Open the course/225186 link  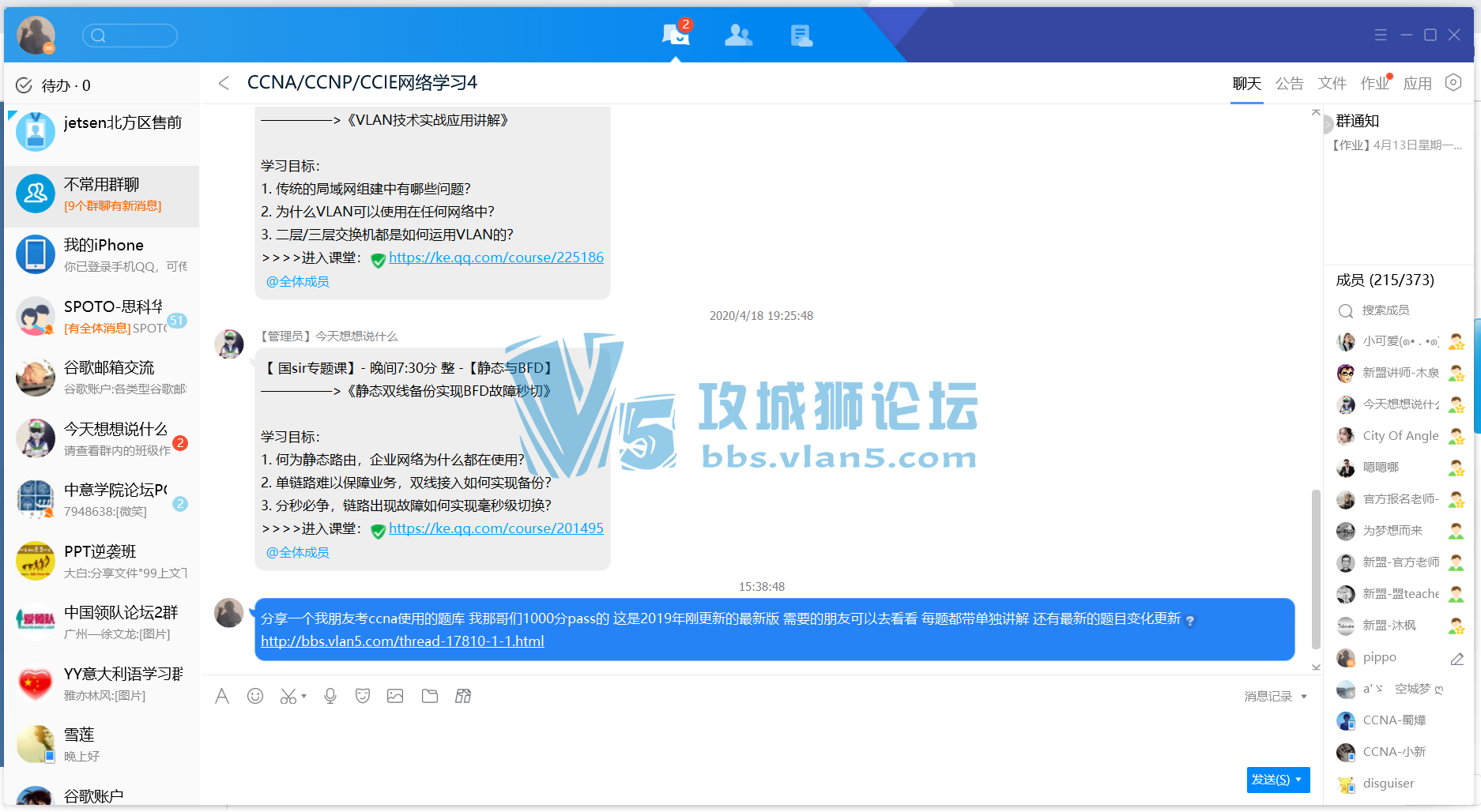pyautogui.click(x=496, y=258)
